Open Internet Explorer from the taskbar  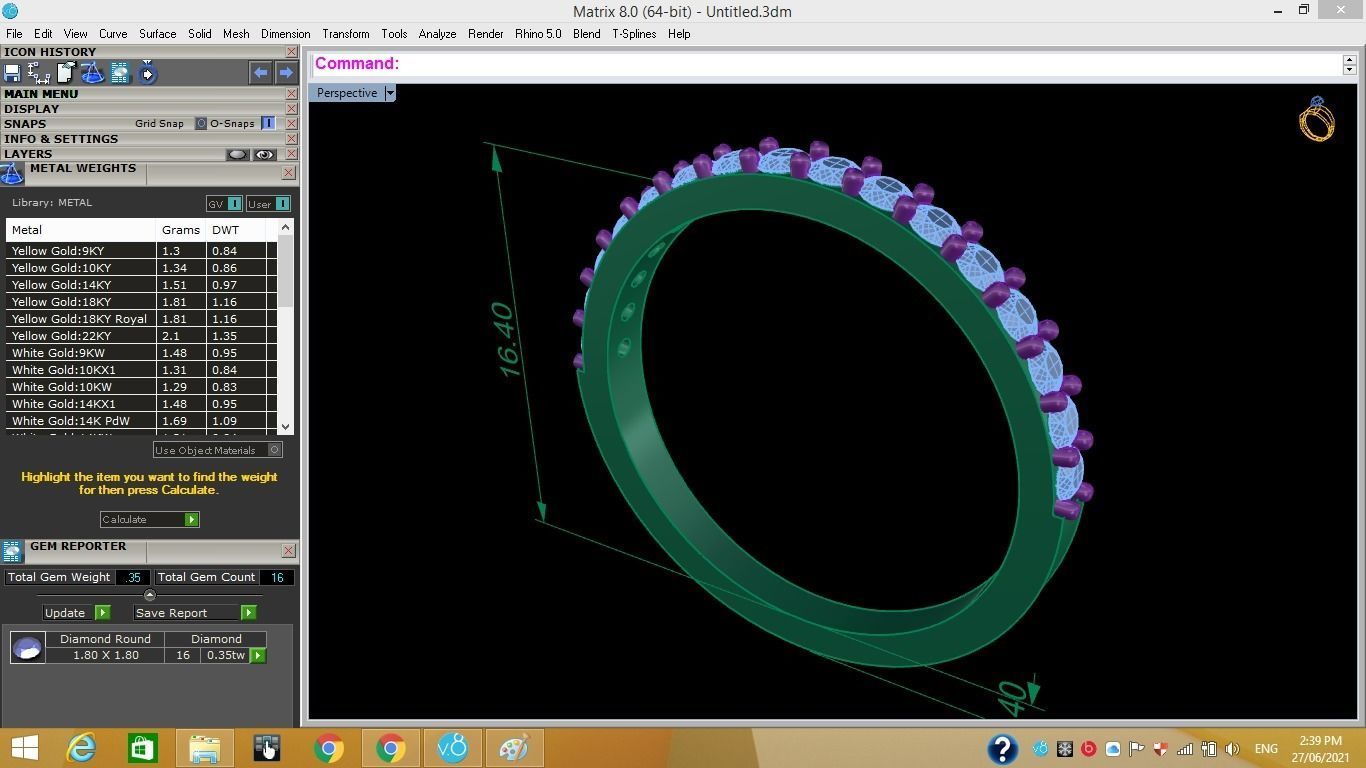pyautogui.click(x=80, y=748)
